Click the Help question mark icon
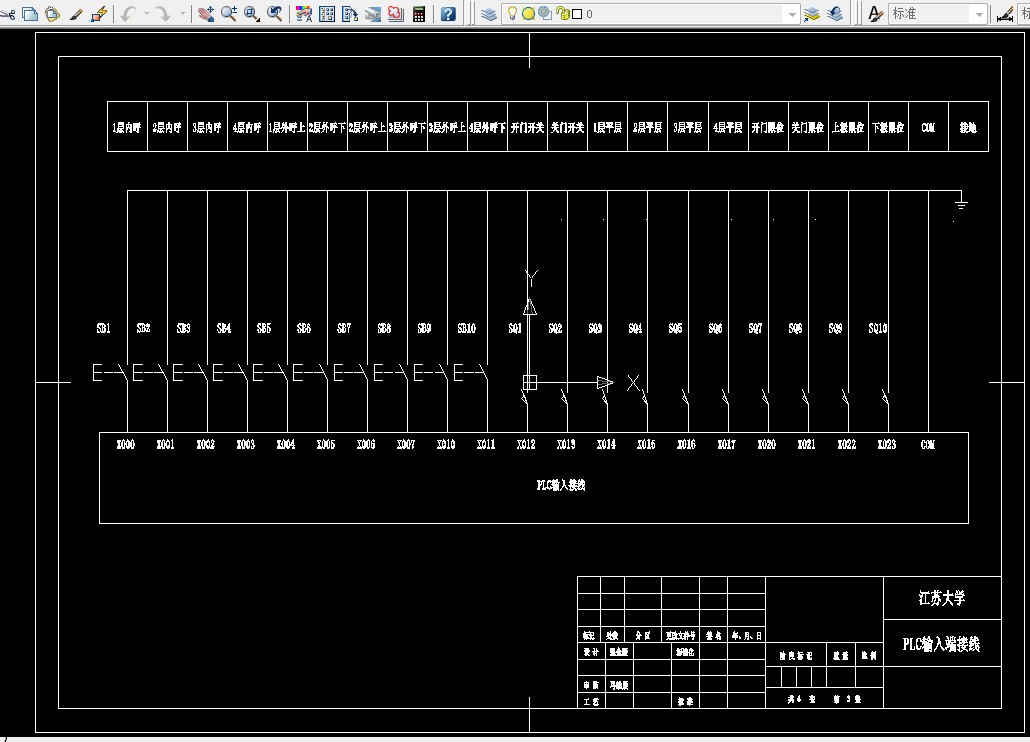Image resolution: width=1030 pixels, height=742 pixels. [x=448, y=13]
